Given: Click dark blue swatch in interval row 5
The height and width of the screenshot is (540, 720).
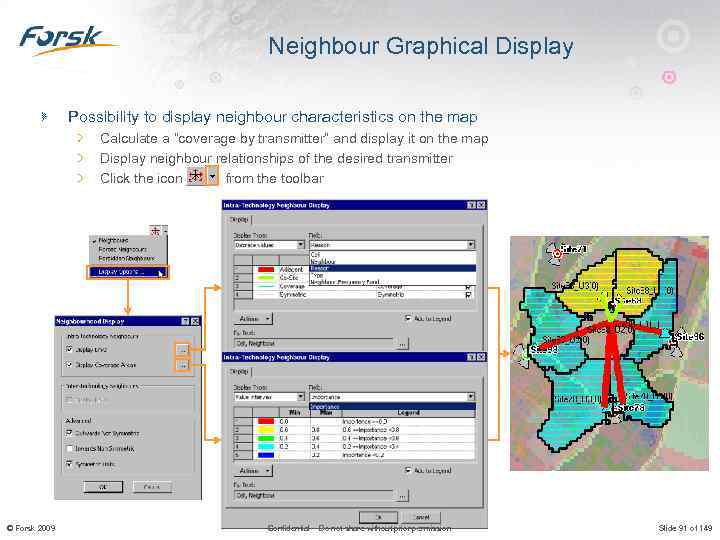Looking at the screenshot, I should tap(266, 455).
